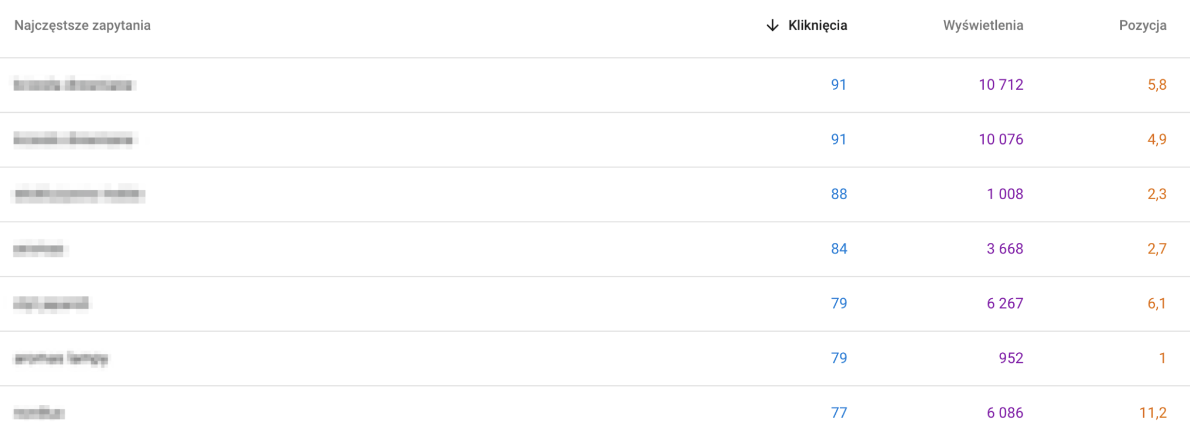Click the position value 5,8
Viewport: 1190px width, 448px height.
tap(1156, 85)
